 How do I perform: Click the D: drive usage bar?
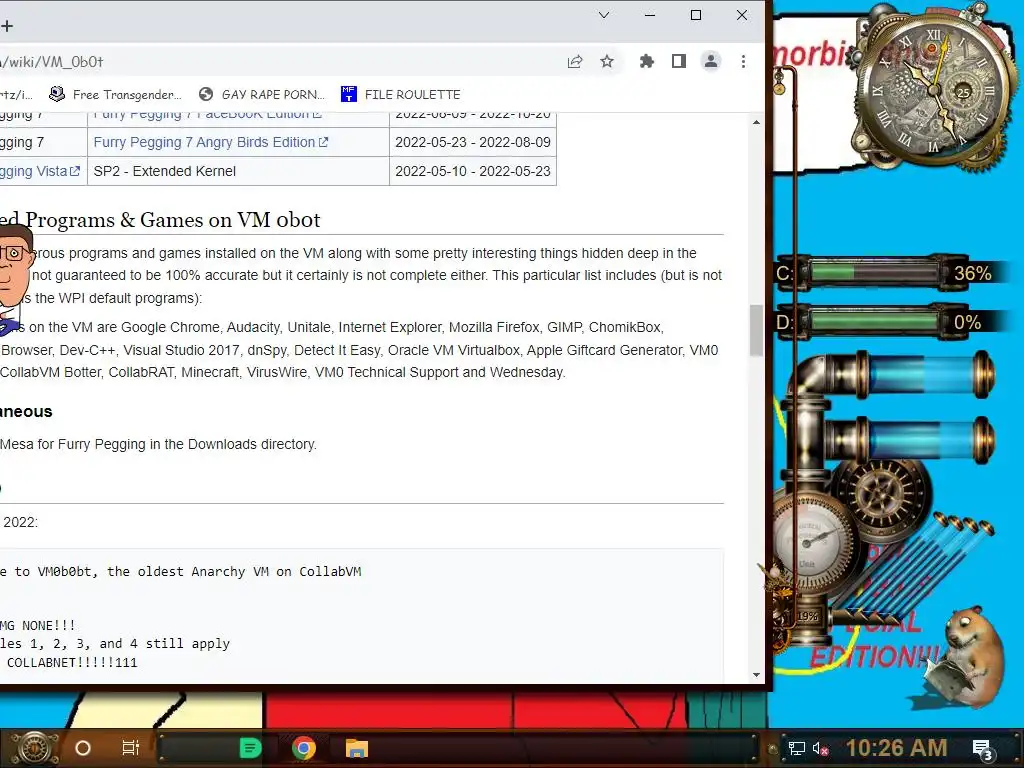click(874, 322)
